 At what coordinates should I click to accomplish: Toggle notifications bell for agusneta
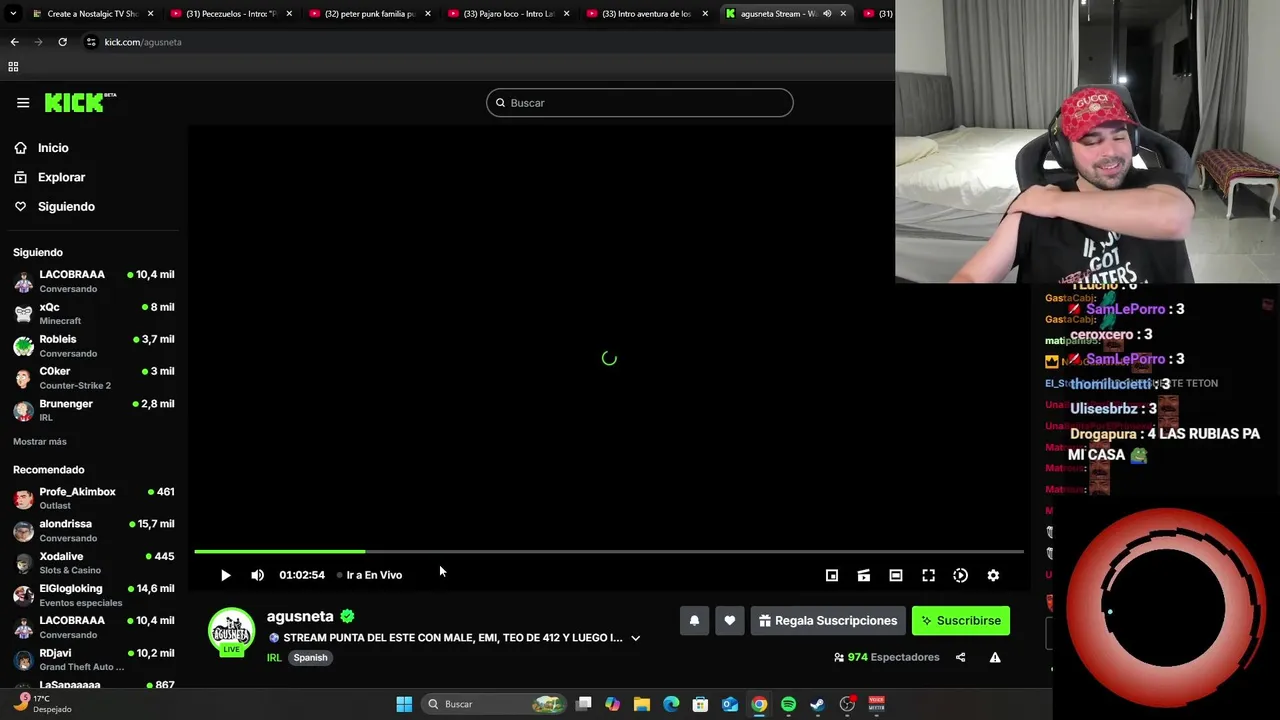coord(694,621)
